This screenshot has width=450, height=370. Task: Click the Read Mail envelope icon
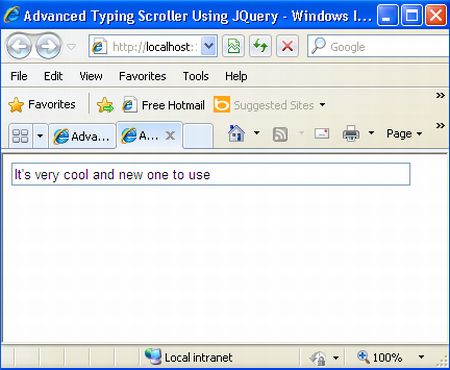pos(322,133)
